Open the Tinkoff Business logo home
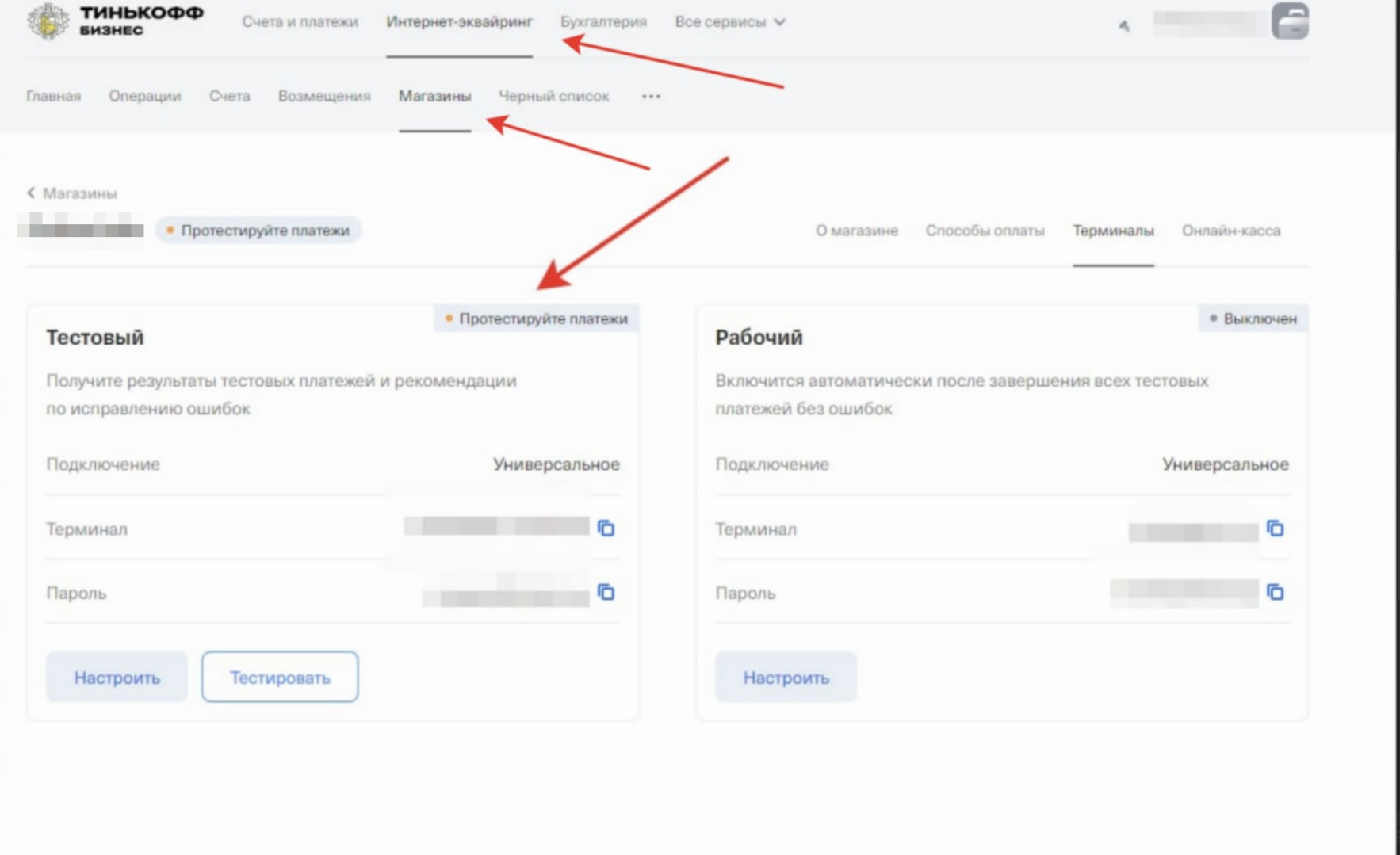The image size is (1400, 855). point(115,21)
